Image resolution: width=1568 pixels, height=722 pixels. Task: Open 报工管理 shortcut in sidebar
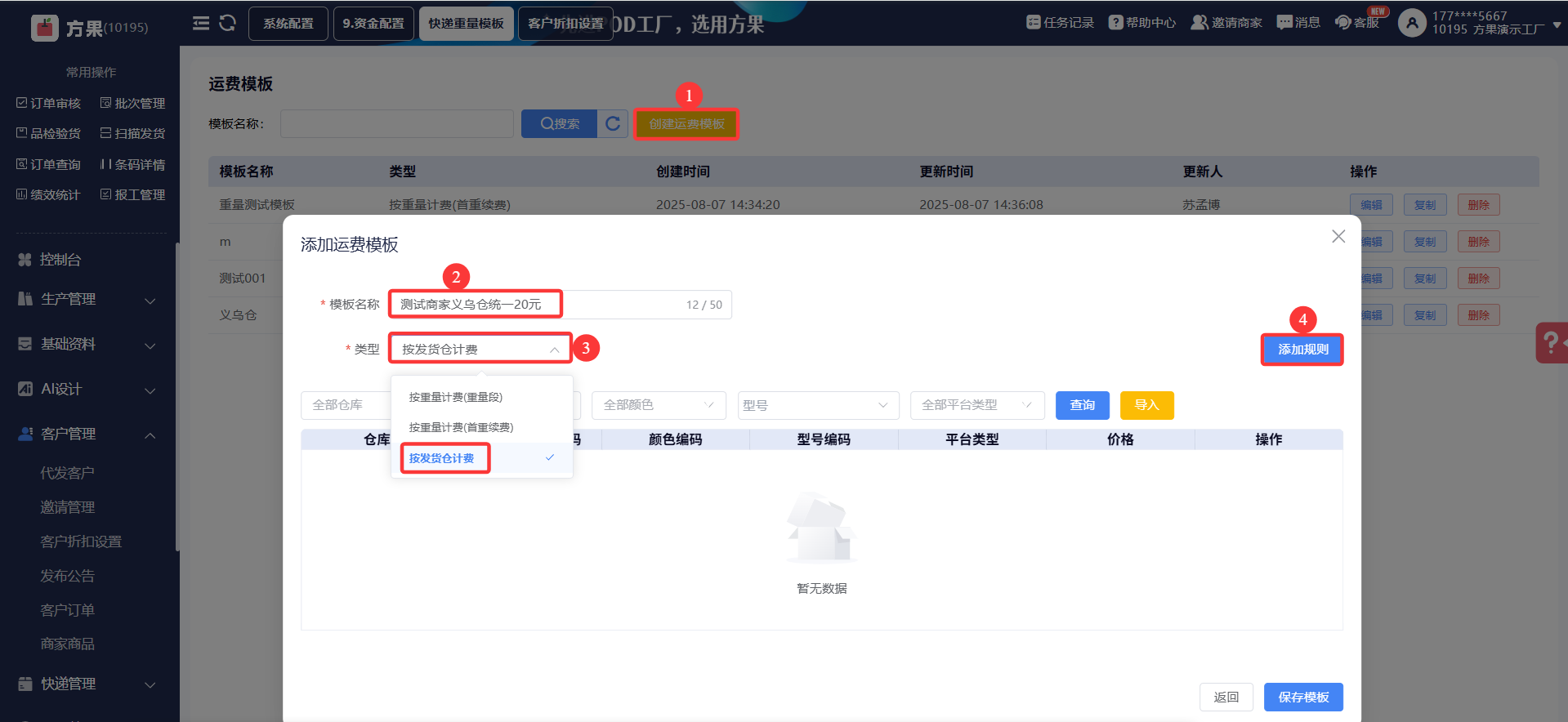coord(132,194)
